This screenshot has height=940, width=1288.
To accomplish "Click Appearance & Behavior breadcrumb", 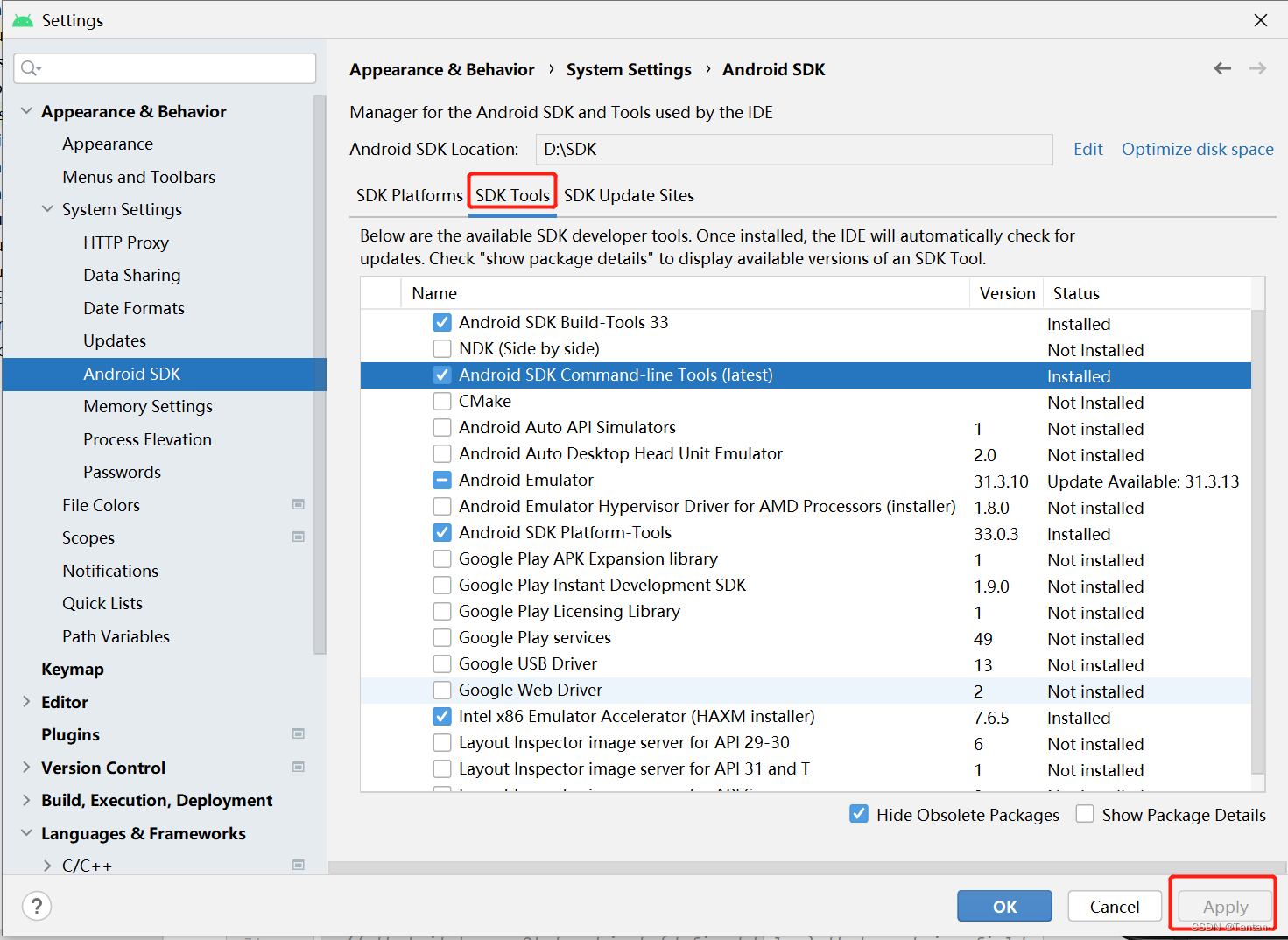I will (441, 69).
